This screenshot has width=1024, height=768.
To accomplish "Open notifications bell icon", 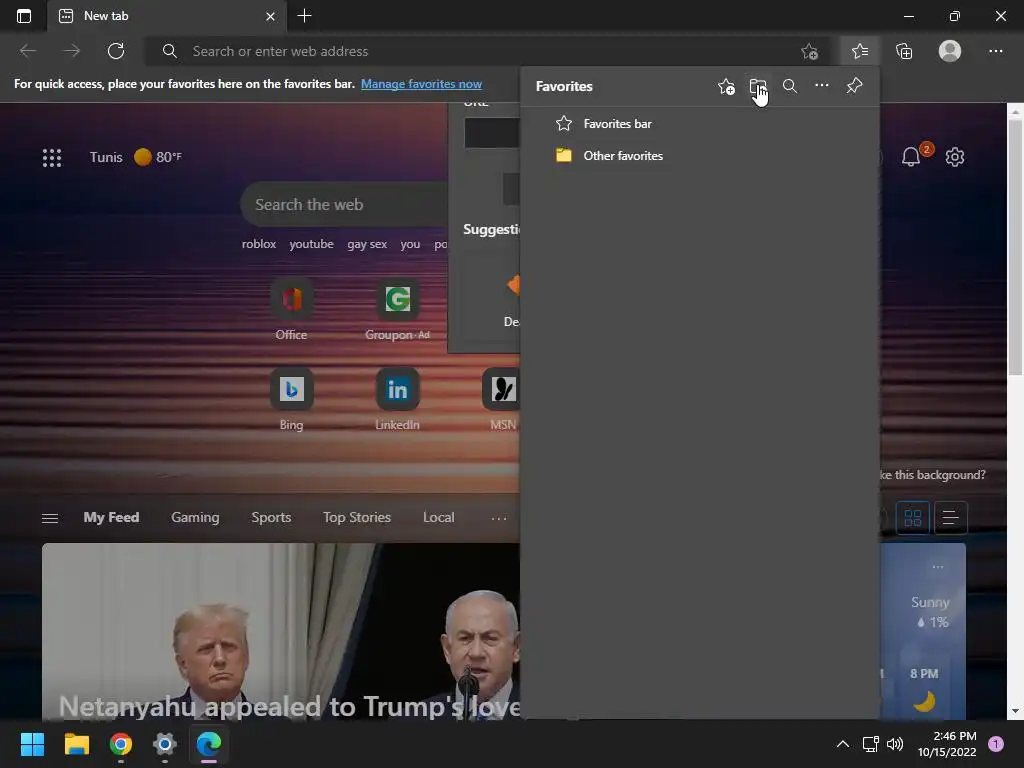I will click(x=912, y=157).
